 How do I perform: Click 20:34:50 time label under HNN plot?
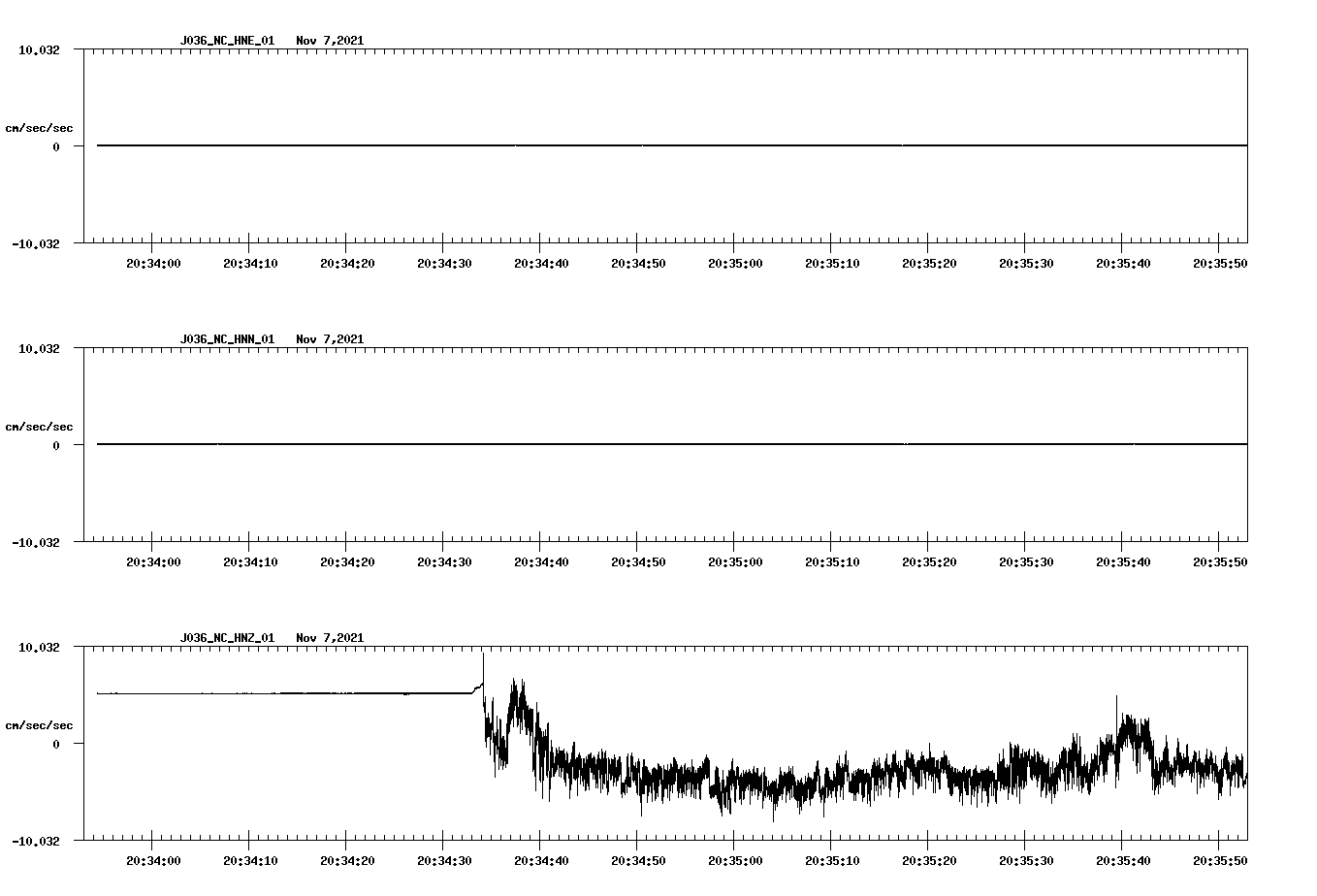(638, 562)
